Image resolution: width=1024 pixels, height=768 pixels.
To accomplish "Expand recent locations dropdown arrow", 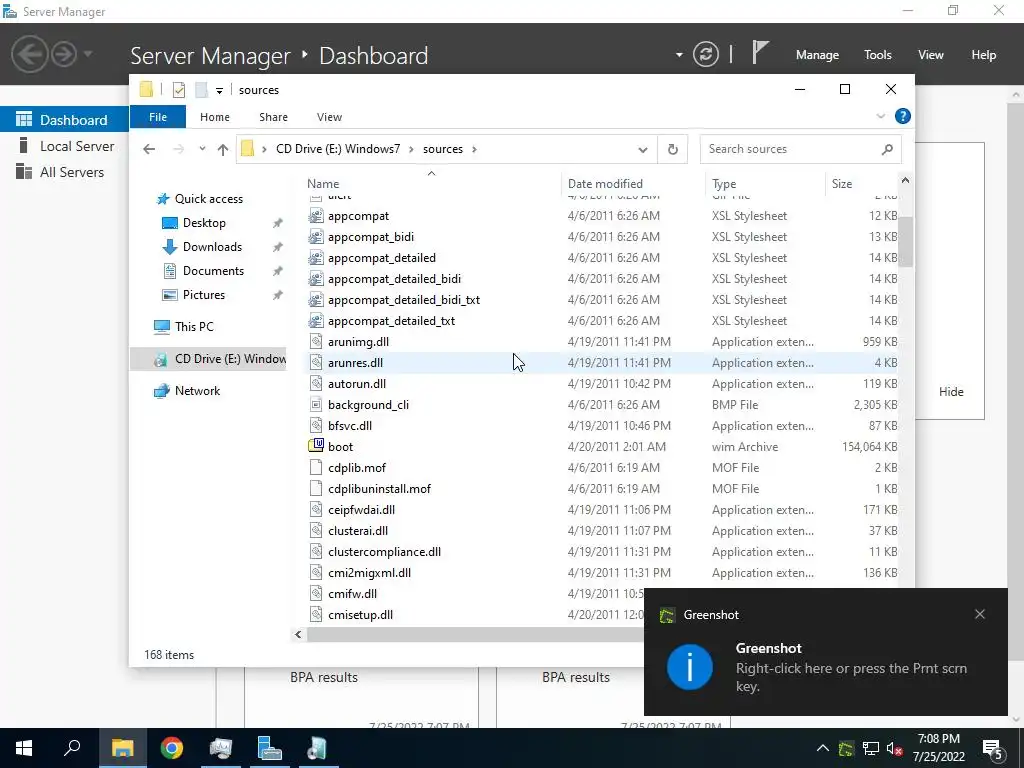I will tap(202, 149).
